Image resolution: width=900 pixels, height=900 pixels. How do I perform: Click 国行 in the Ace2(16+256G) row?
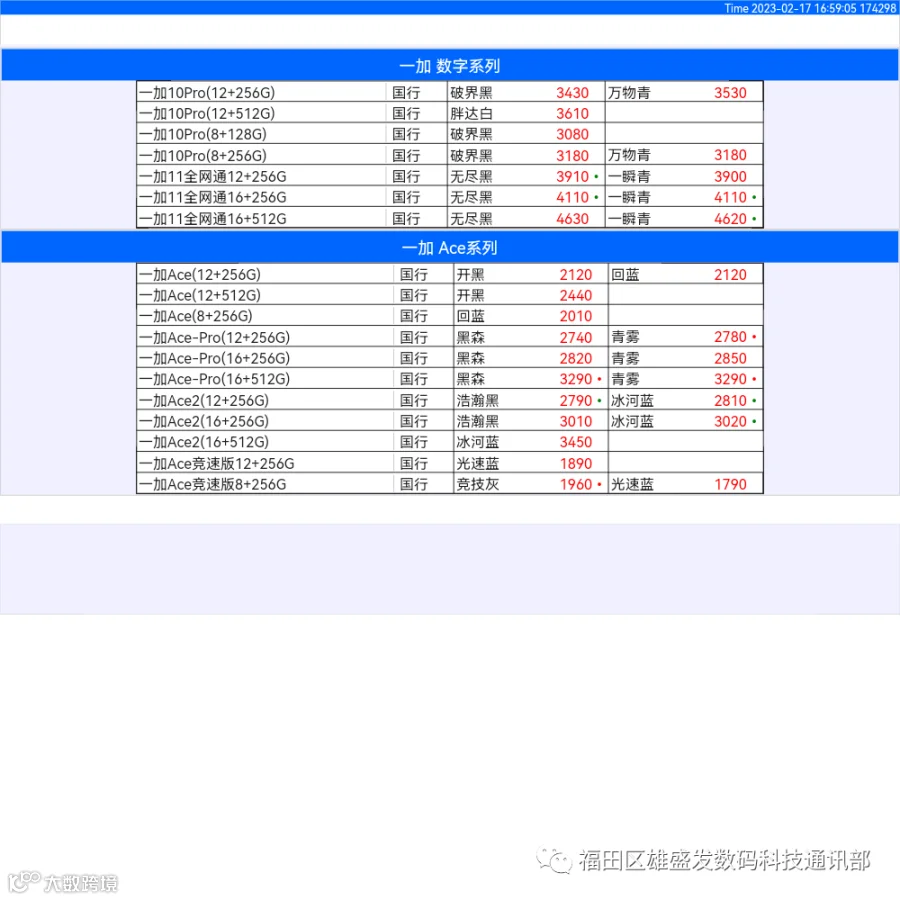414,421
